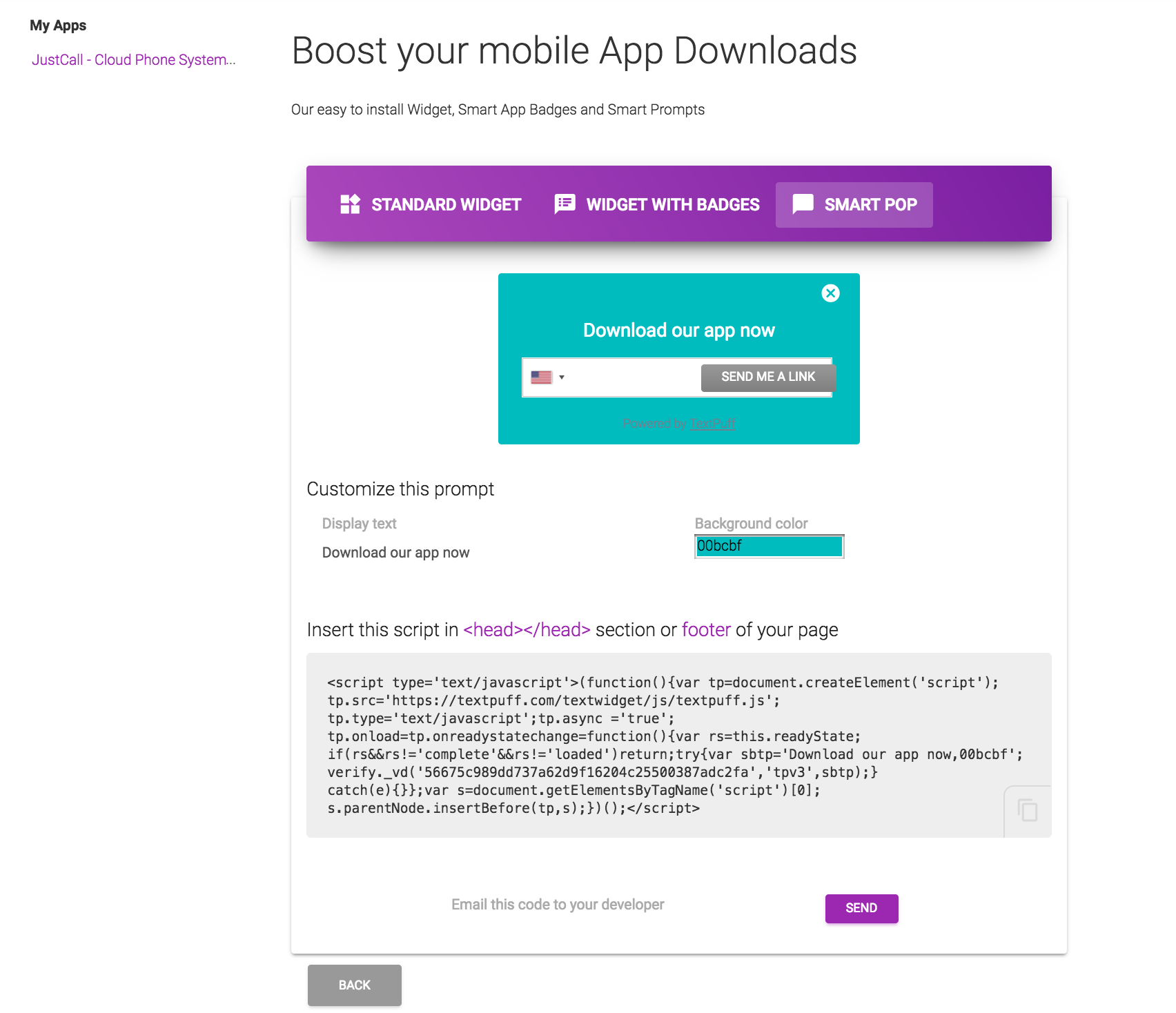Screen dimensions: 1176x1013
Task: Open JustCall - Cloud Phone System app link
Action: click(134, 60)
